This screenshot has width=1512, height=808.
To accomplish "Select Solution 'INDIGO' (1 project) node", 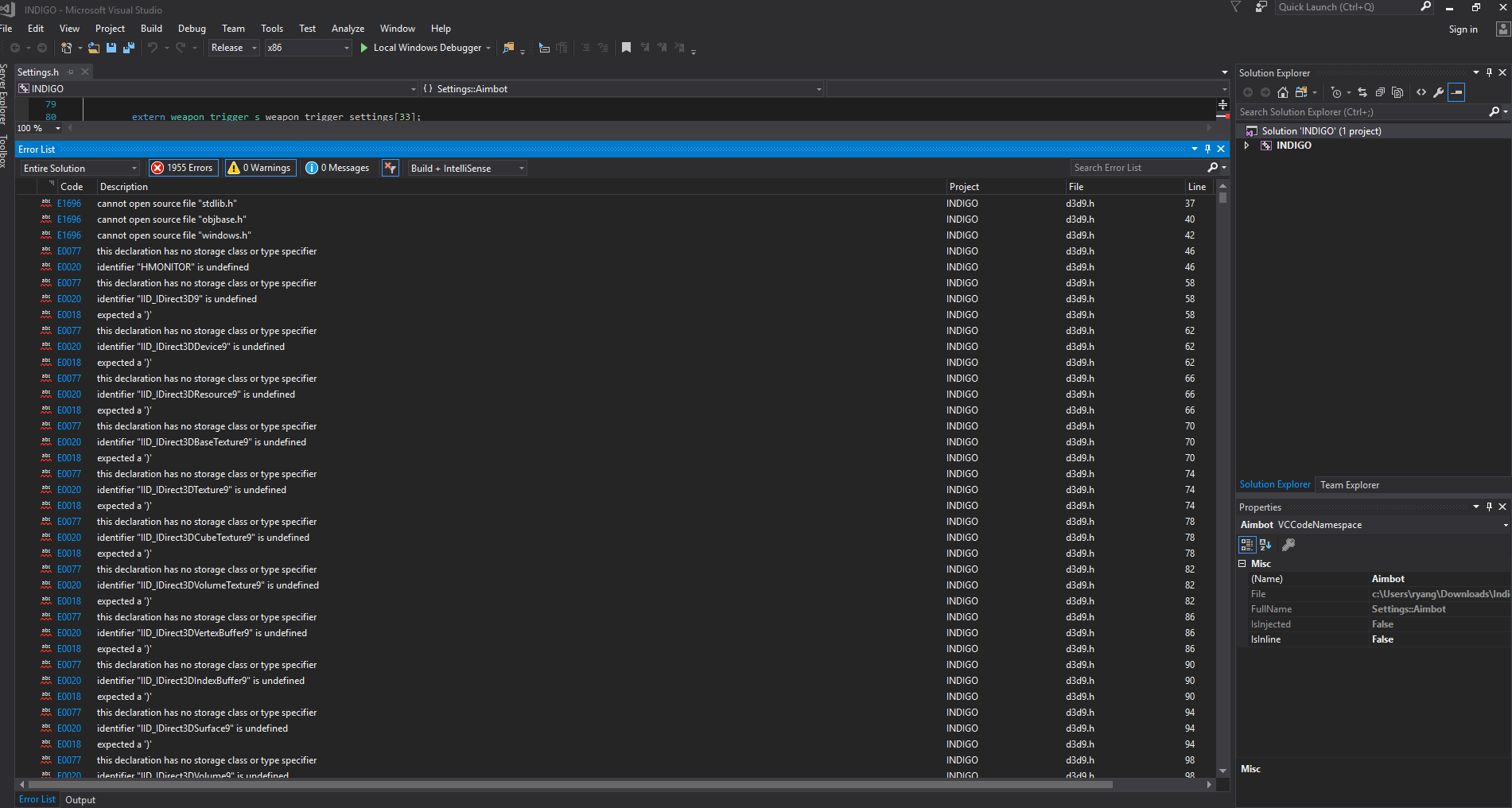I will 1321,131.
